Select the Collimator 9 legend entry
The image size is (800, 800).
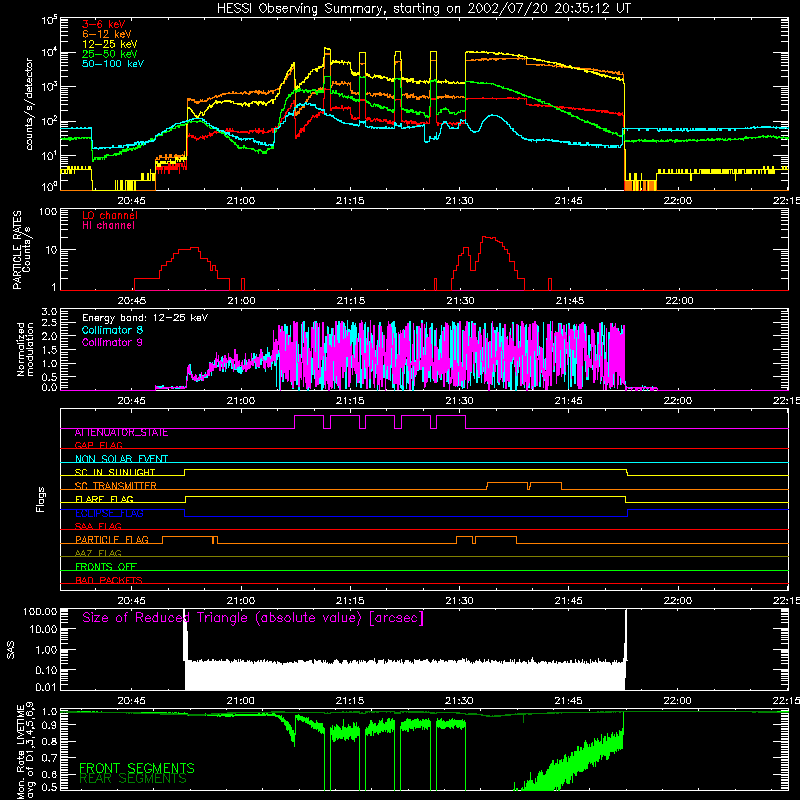[112, 342]
